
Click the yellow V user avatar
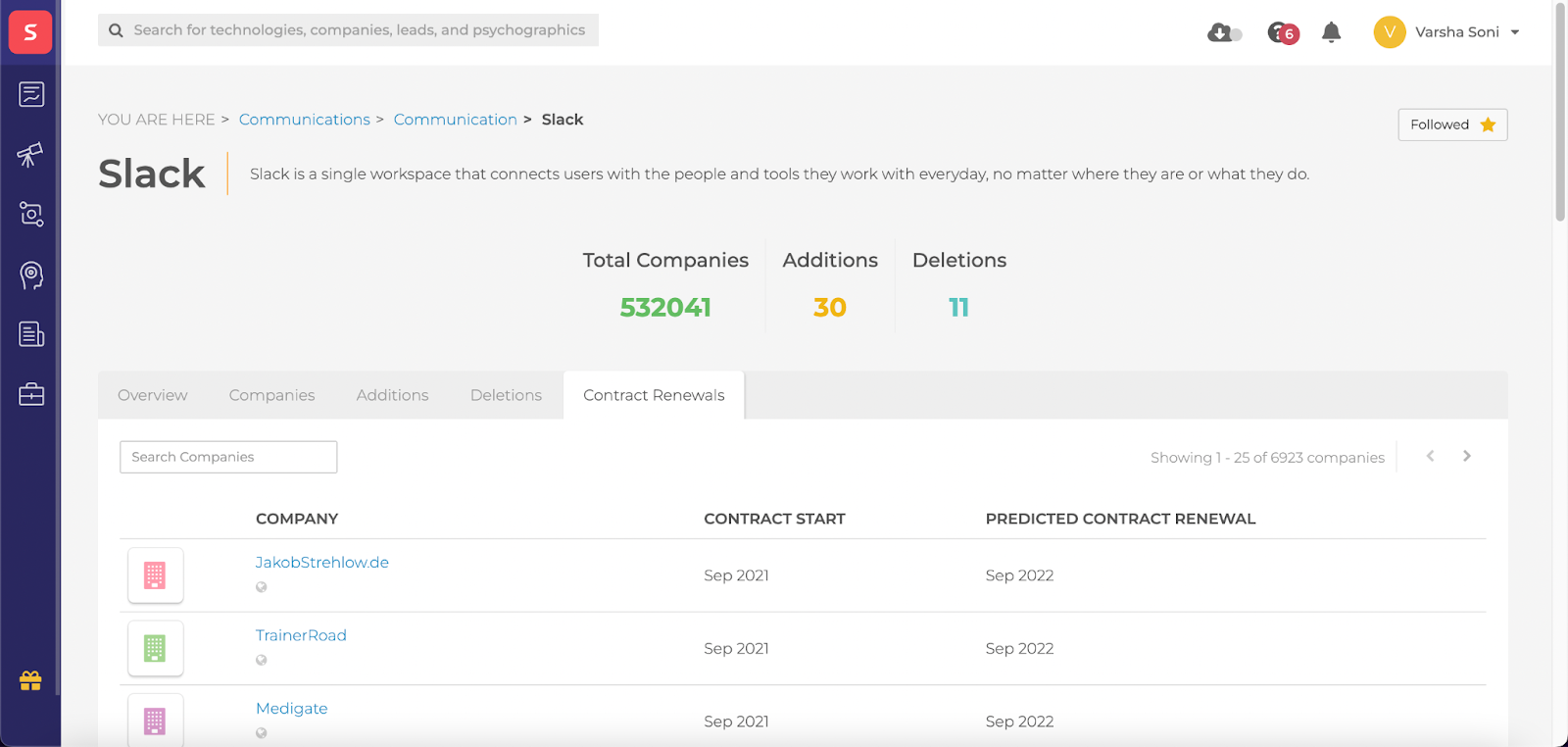(1390, 32)
